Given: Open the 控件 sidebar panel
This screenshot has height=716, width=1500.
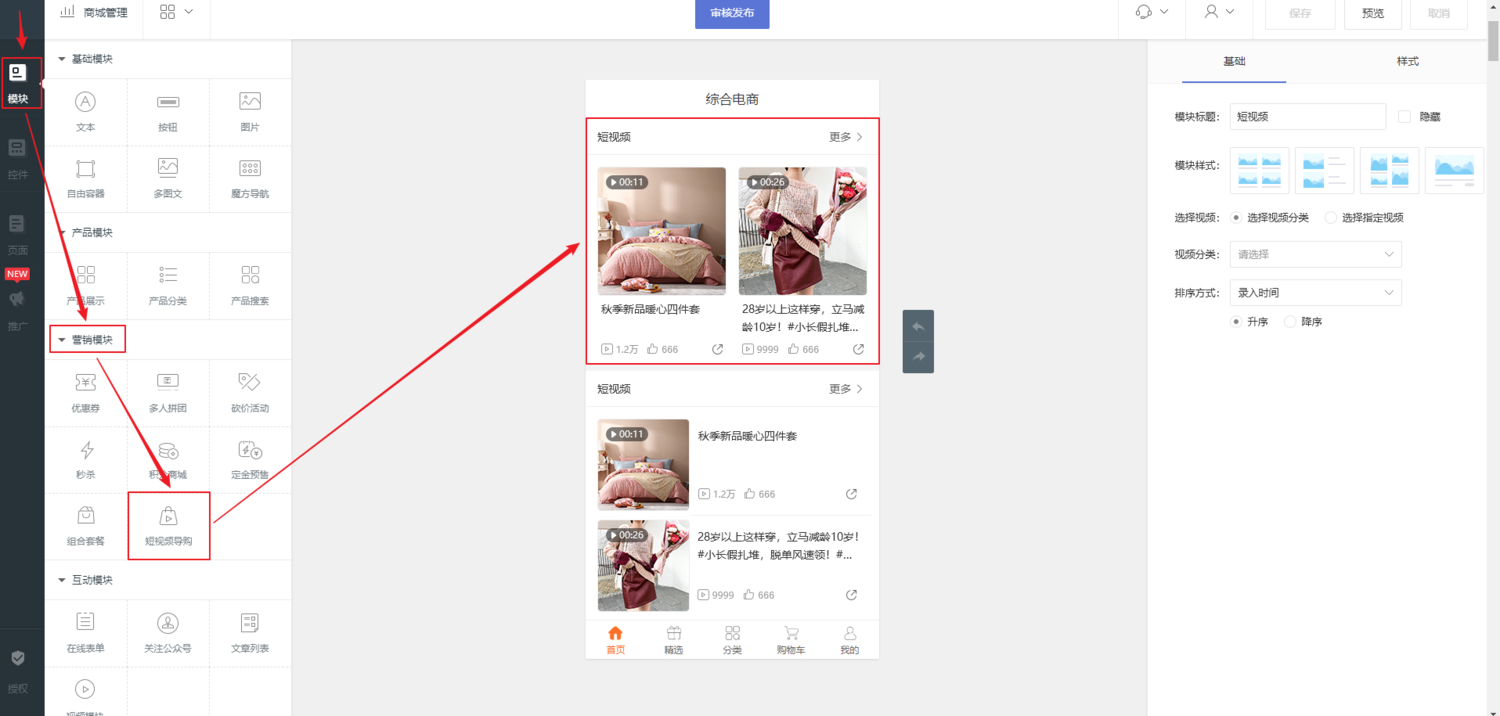Looking at the screenshot, I should [18, 159].
